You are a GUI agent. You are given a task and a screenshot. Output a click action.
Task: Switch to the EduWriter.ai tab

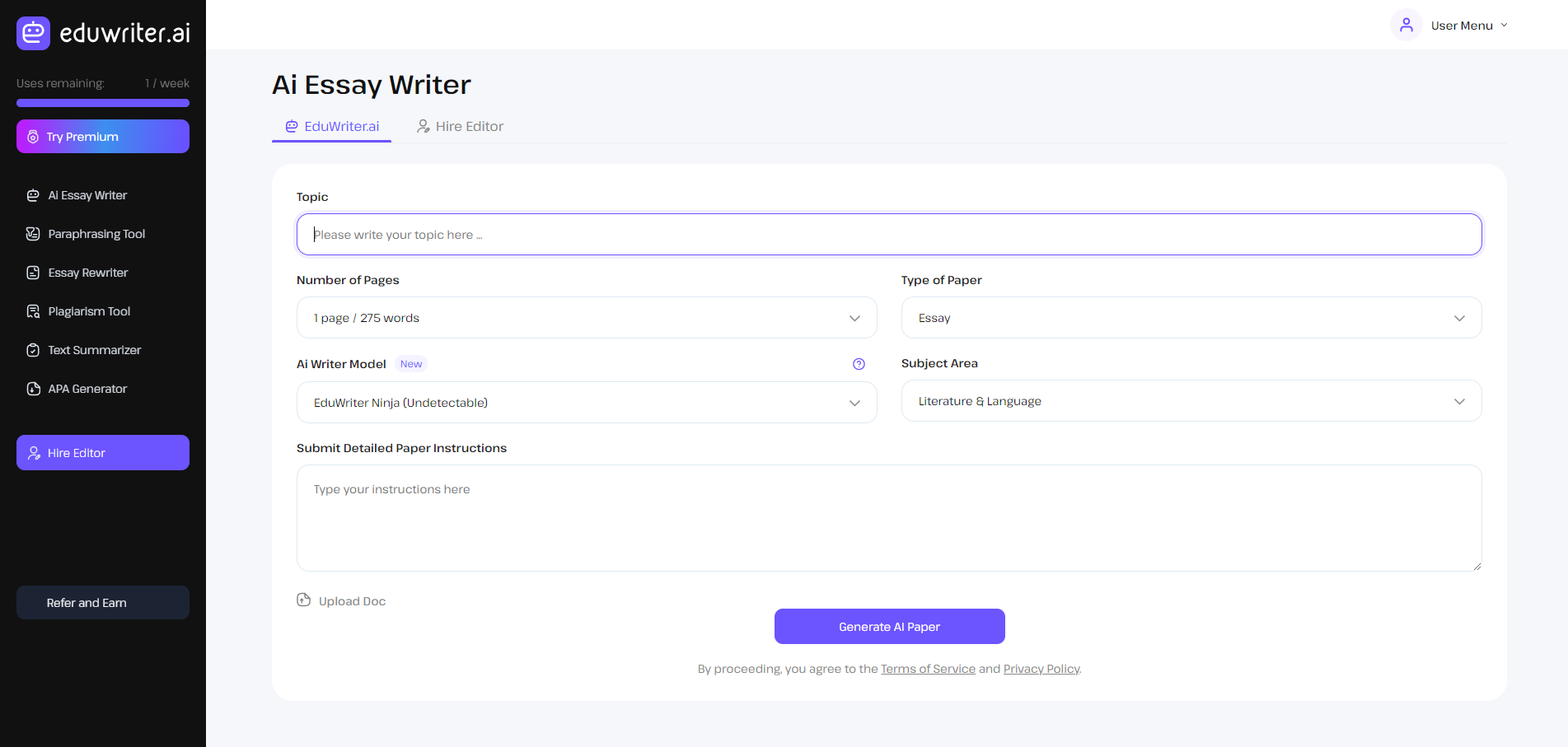click(x=331, y=126)
